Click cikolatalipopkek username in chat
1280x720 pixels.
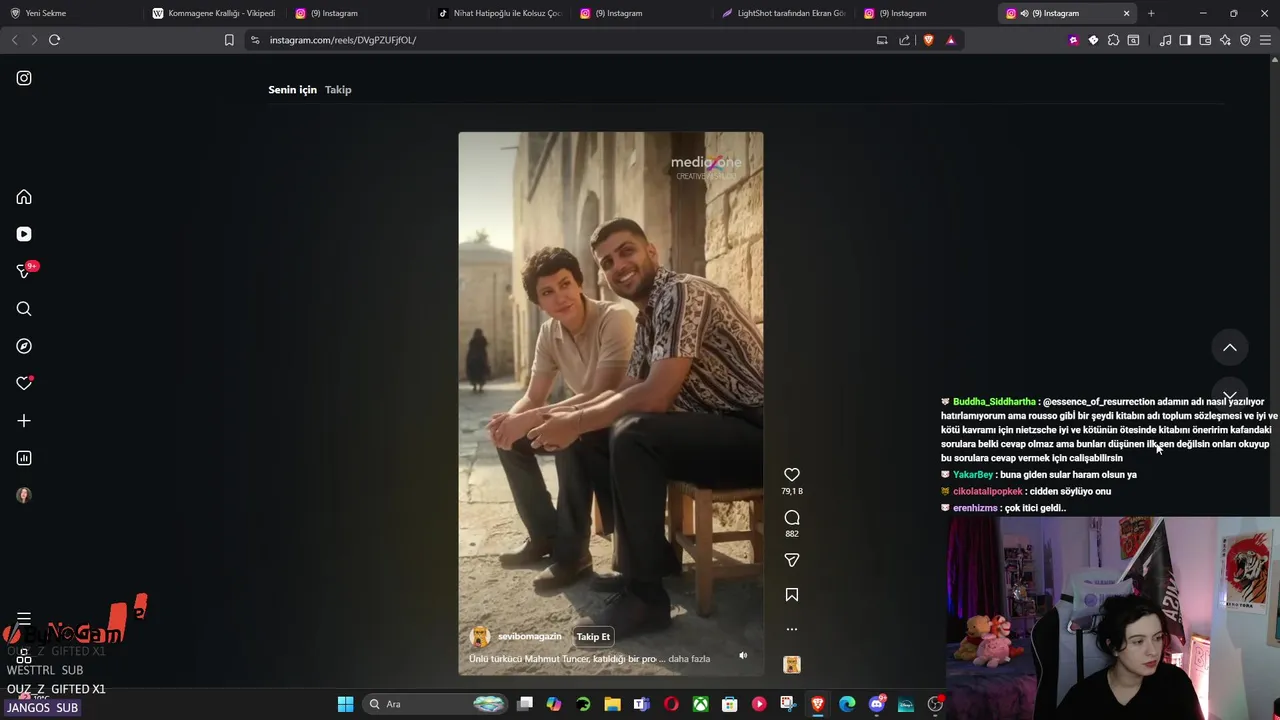[988, 492]
